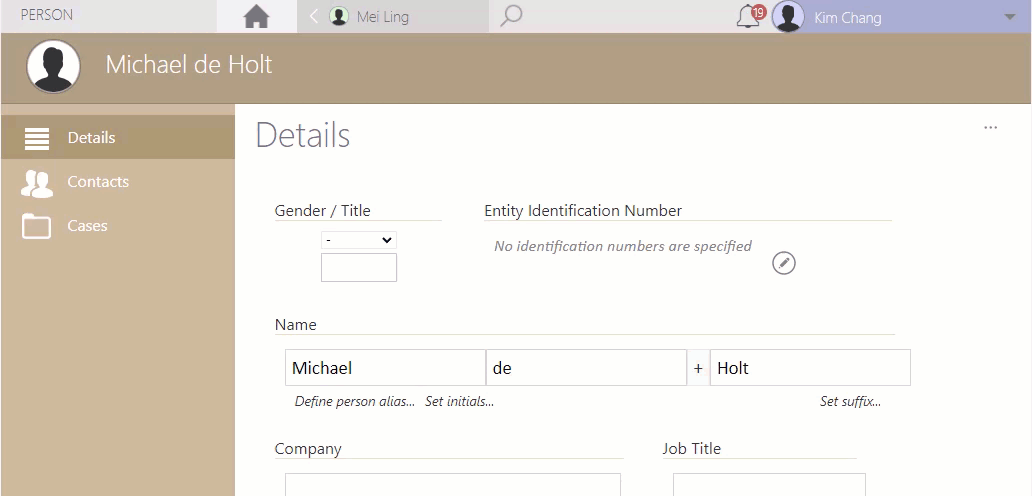Click the empty Title input box
1032x496 pixels.
359,268
